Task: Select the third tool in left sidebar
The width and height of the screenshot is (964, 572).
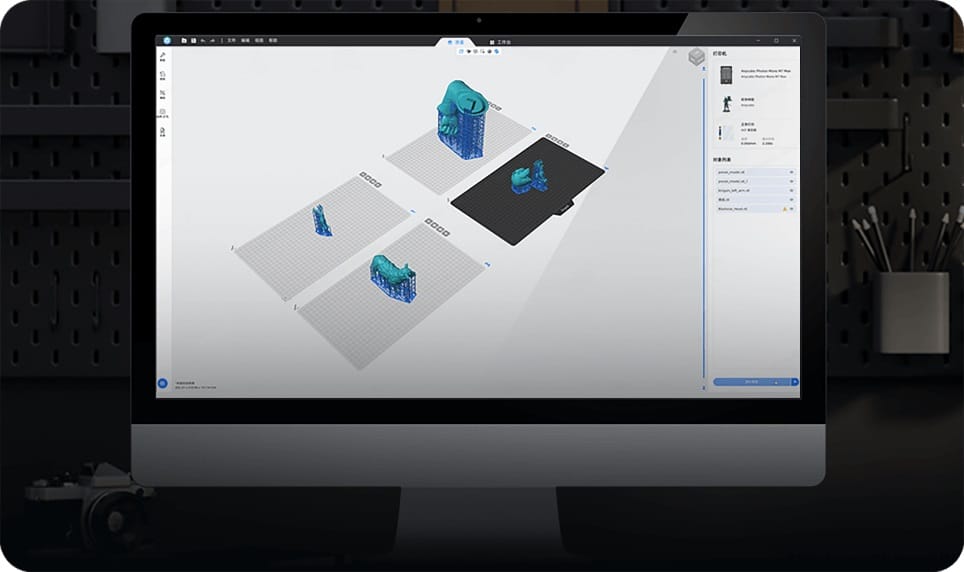Action: (x=162, y=95)
